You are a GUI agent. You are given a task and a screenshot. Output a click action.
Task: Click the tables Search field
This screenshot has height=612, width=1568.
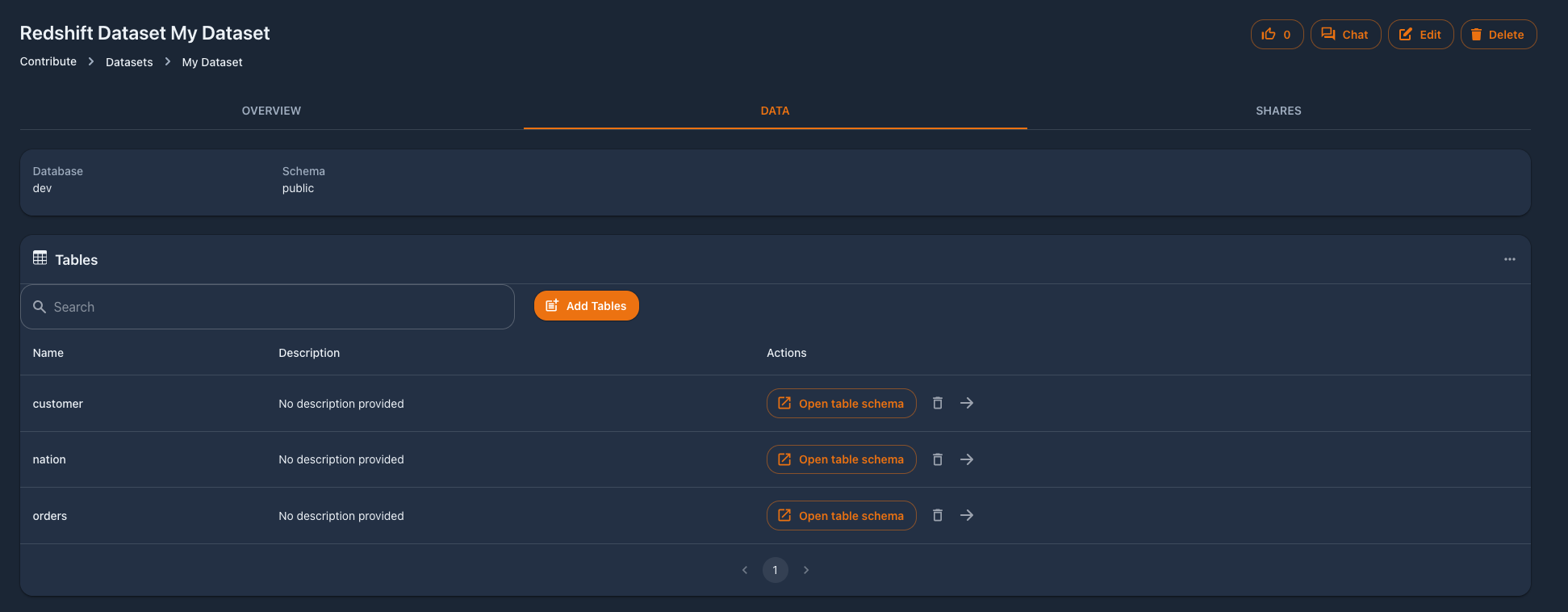tap(267, 307)
